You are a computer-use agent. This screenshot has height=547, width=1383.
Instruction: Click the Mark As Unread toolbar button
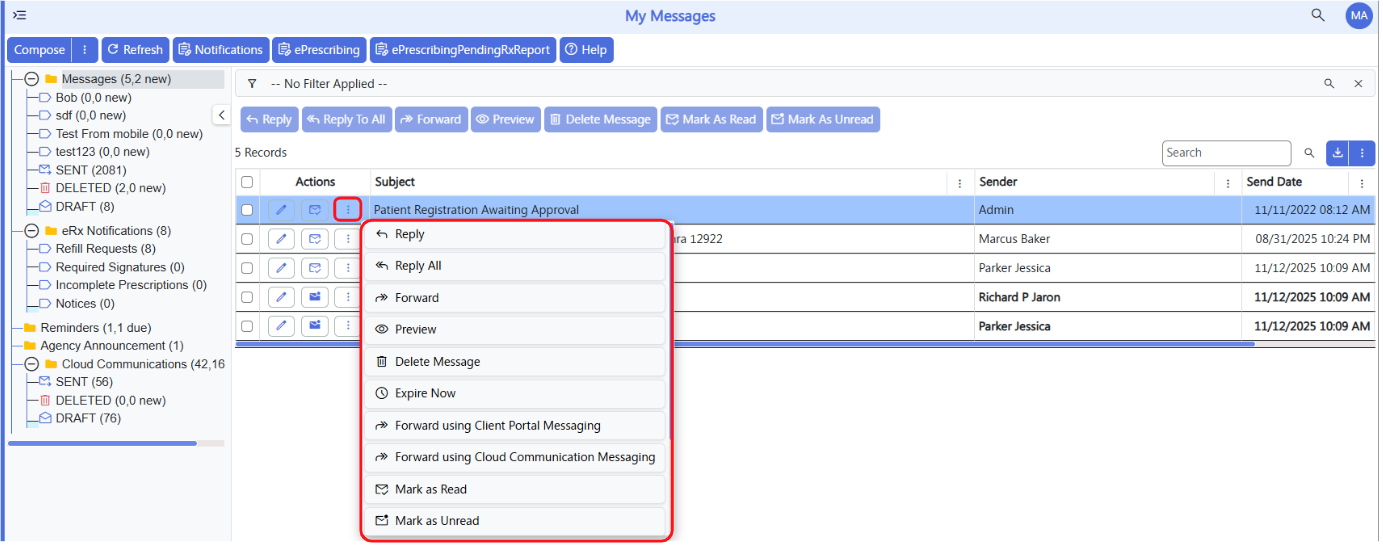coord(823,120)
